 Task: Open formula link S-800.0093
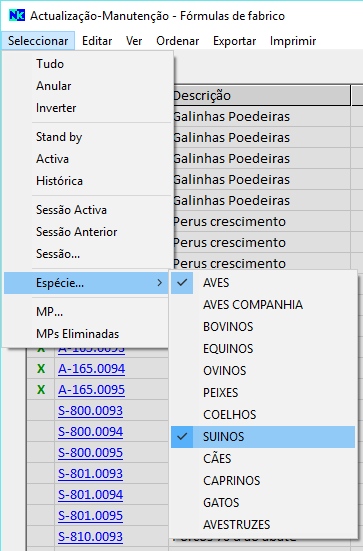[x=90, y=410]
